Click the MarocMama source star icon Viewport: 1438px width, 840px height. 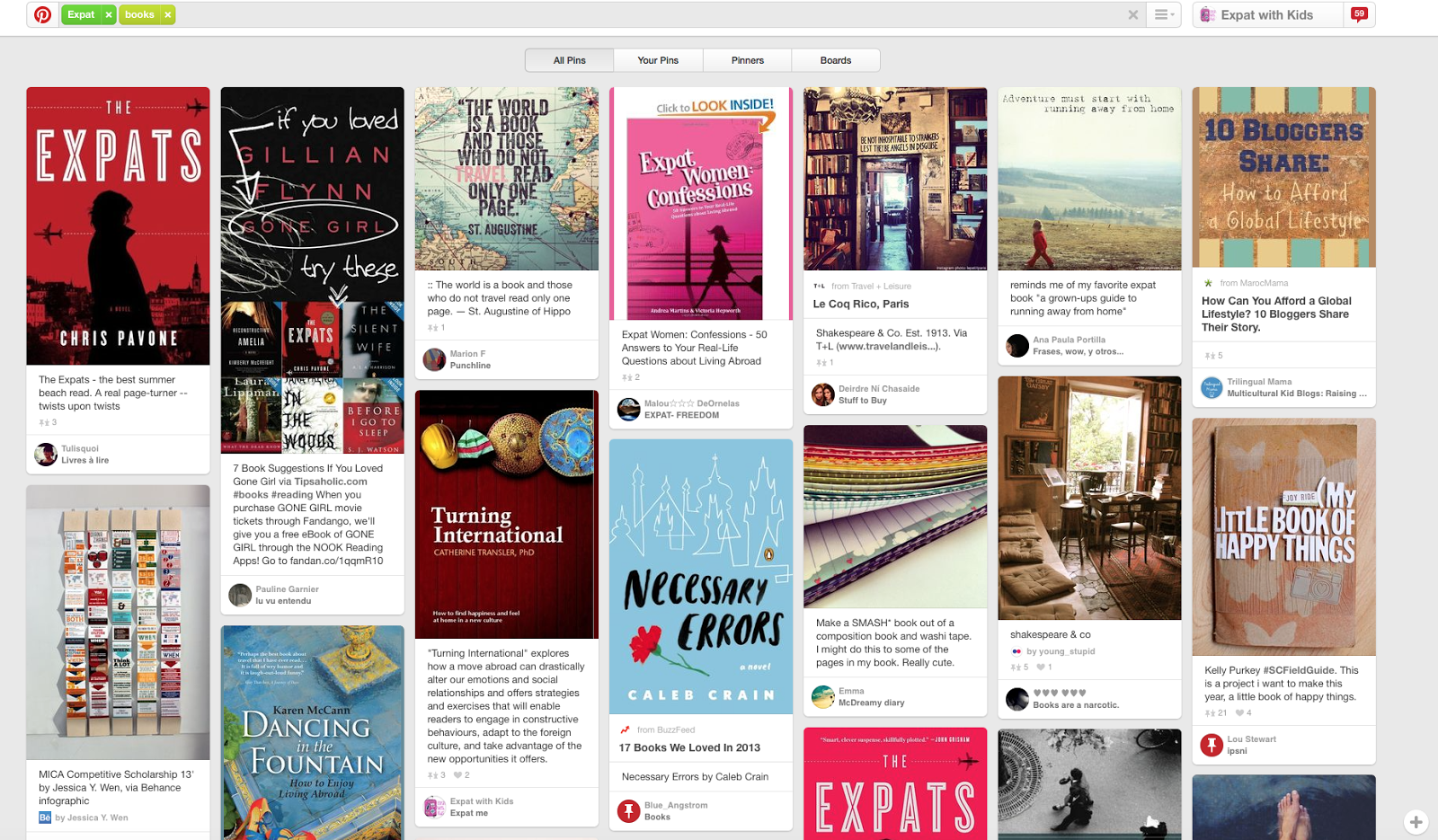click(x=1208, y=283)
